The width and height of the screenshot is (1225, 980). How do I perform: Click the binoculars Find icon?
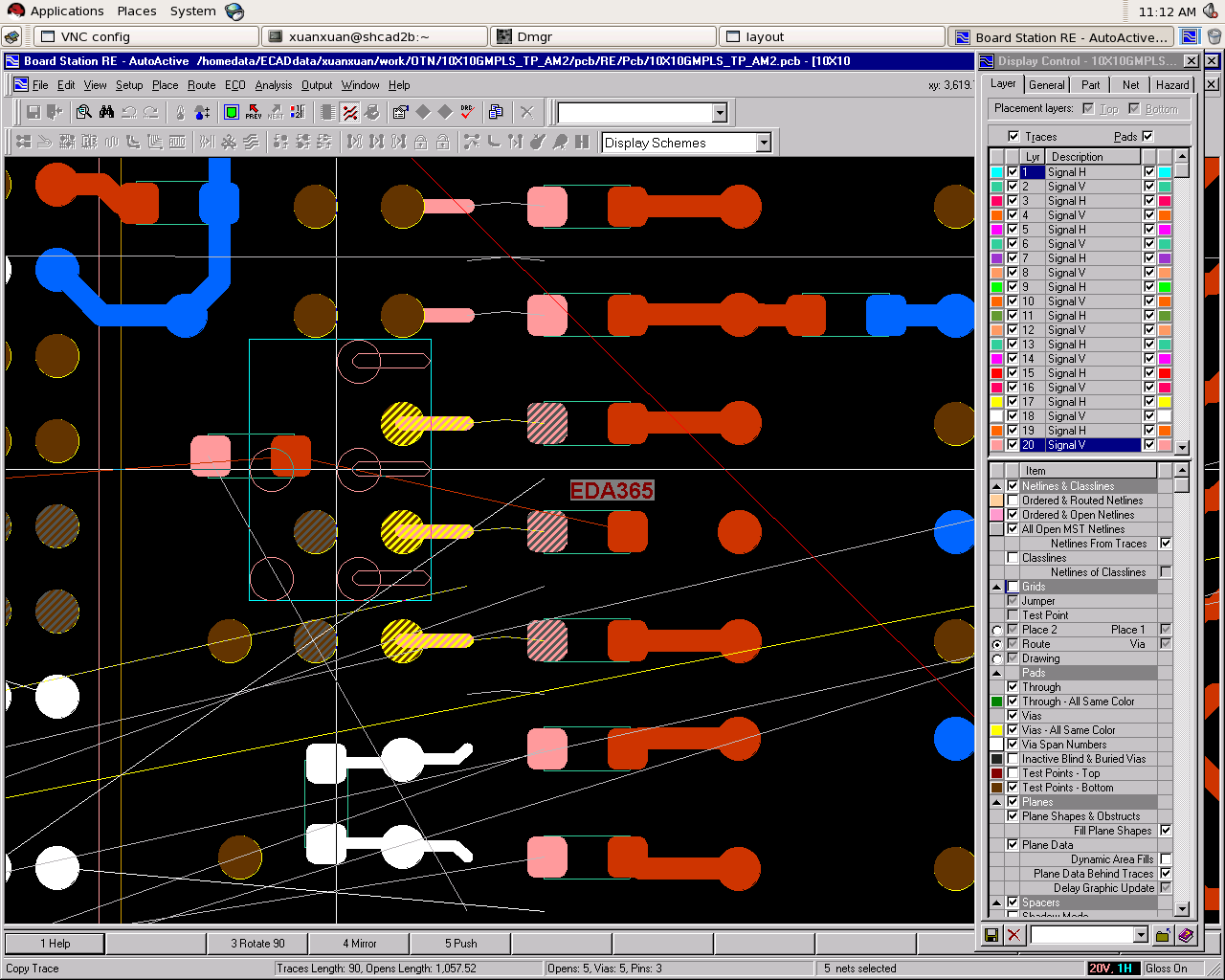(x=106, y=112)
